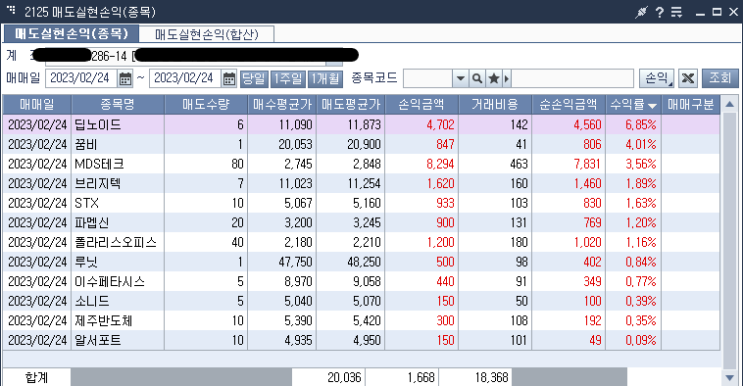Select the 딥노이드 row

[x=361, y=125]
